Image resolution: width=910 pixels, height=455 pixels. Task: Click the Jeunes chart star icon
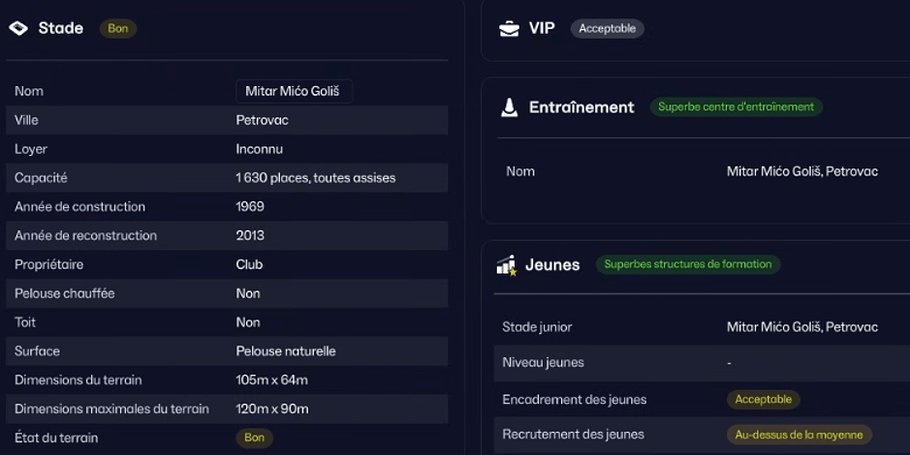pyautogui.click(x=507, y=265)
